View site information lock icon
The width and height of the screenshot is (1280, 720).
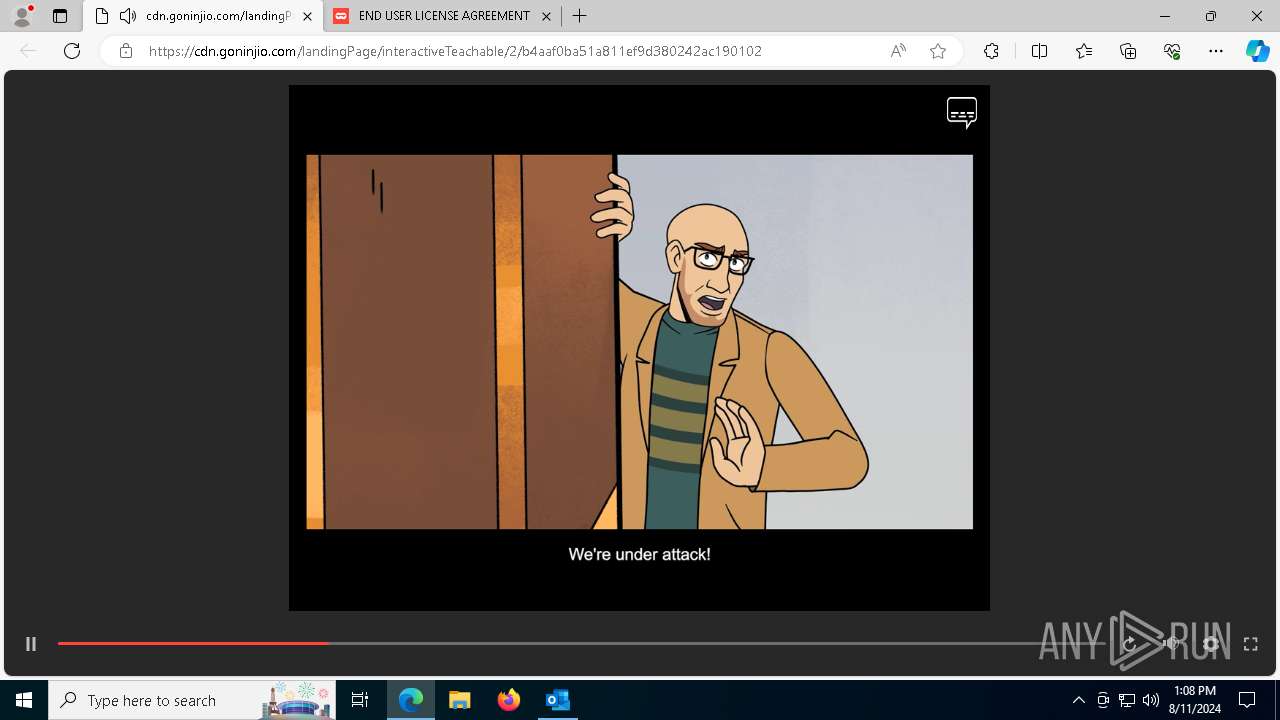[x=125, y=51]
